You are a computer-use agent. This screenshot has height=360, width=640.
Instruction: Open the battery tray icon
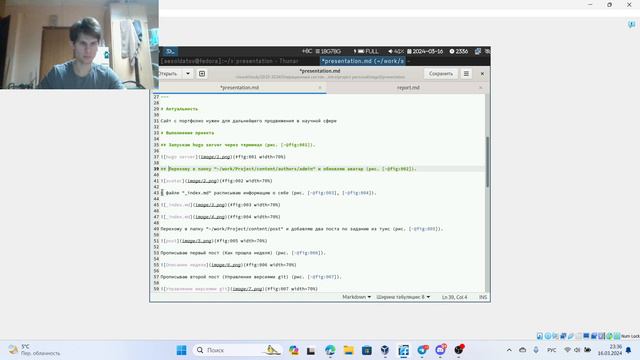(587, 350)
